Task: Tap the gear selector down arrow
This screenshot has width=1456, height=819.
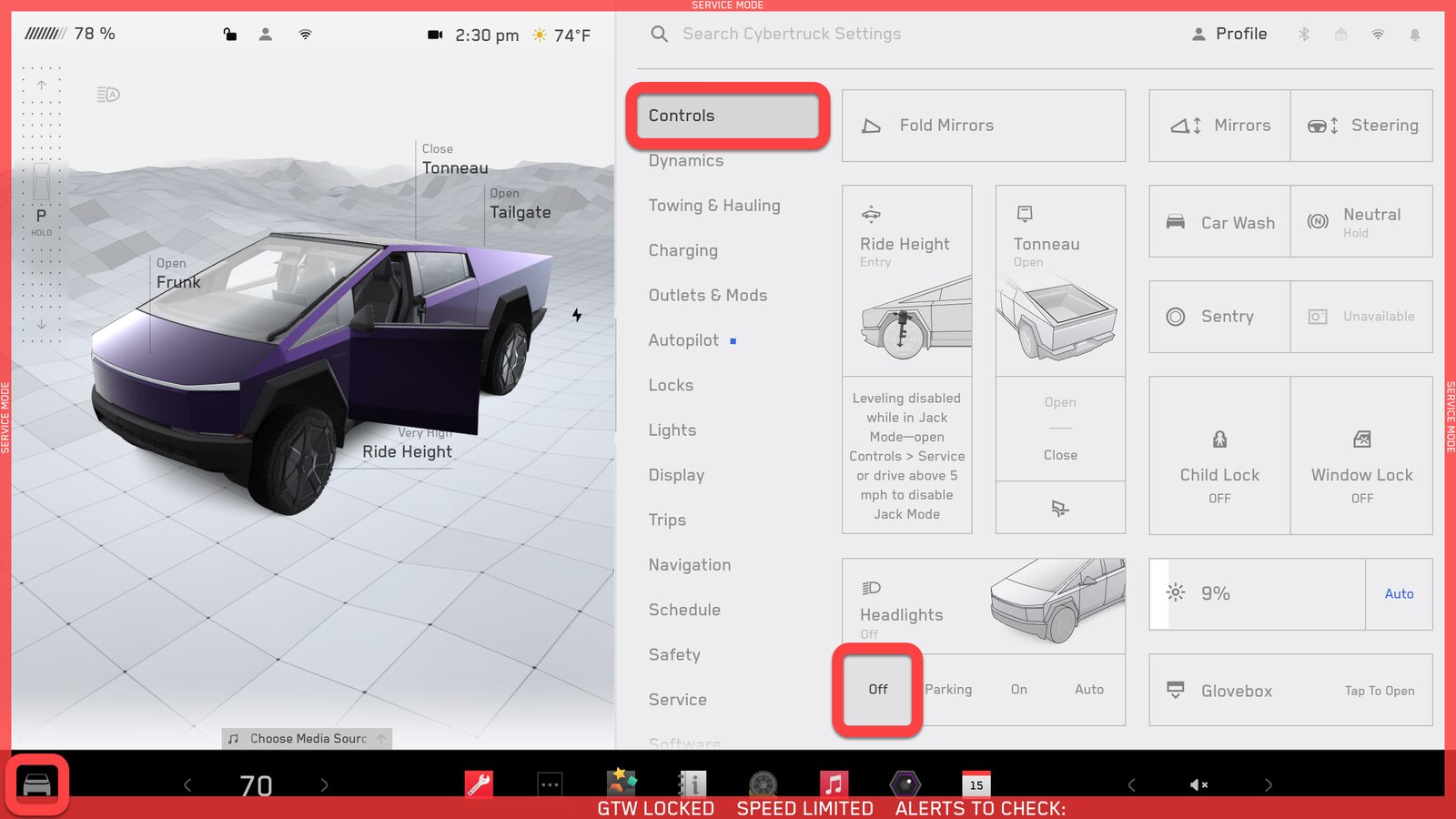Action: (x=41, y=324)
